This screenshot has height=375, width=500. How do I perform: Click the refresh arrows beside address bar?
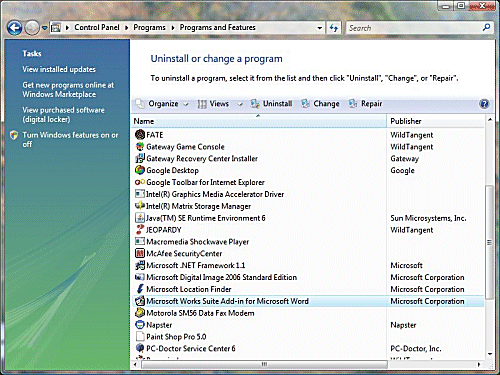(x=333, y=28)
